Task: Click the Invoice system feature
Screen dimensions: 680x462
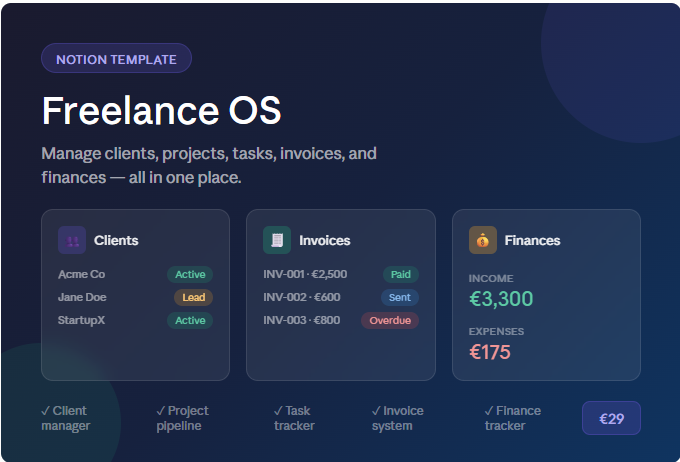Action: pos(398,418)
